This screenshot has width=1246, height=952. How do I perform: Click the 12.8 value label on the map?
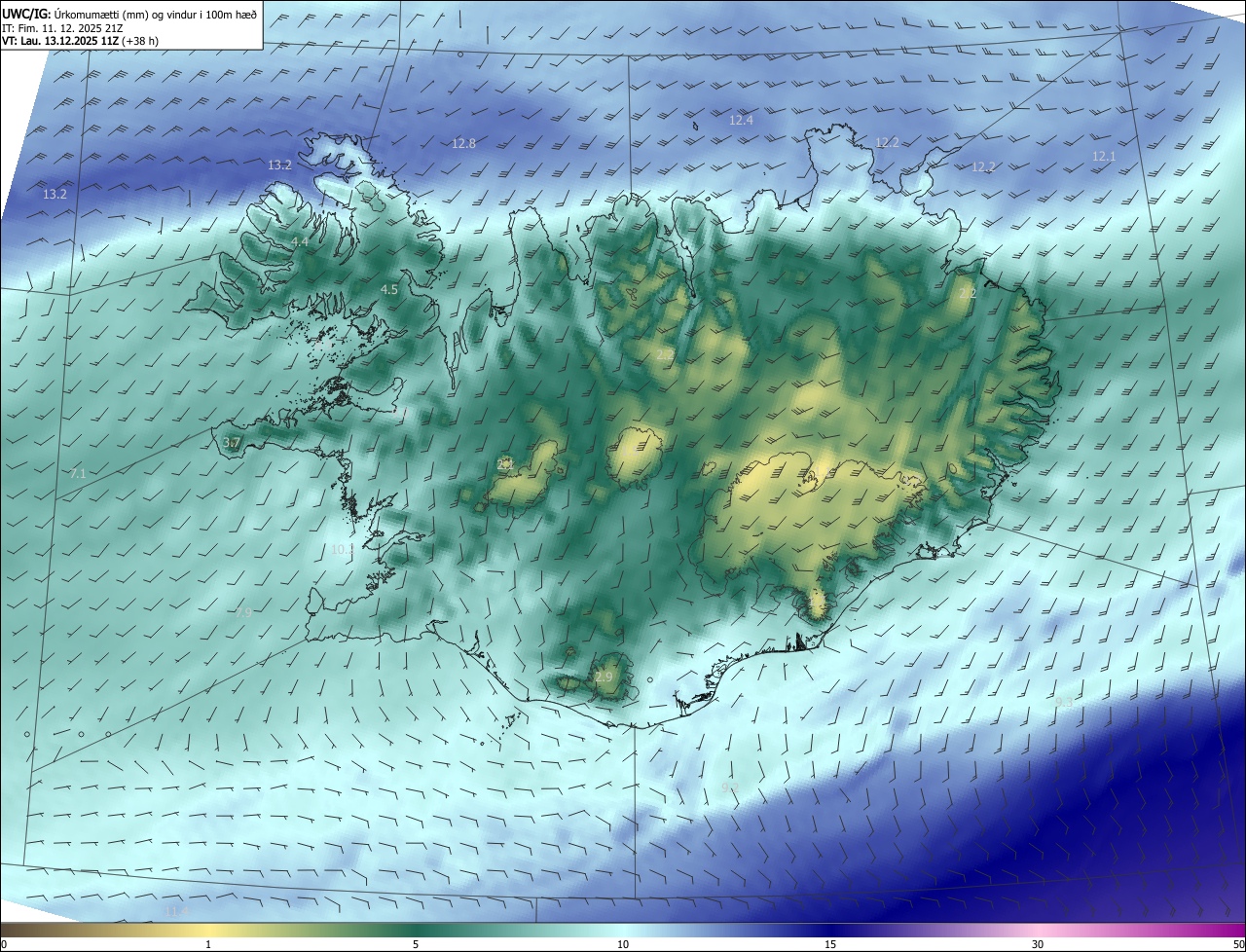coord(463,143)
